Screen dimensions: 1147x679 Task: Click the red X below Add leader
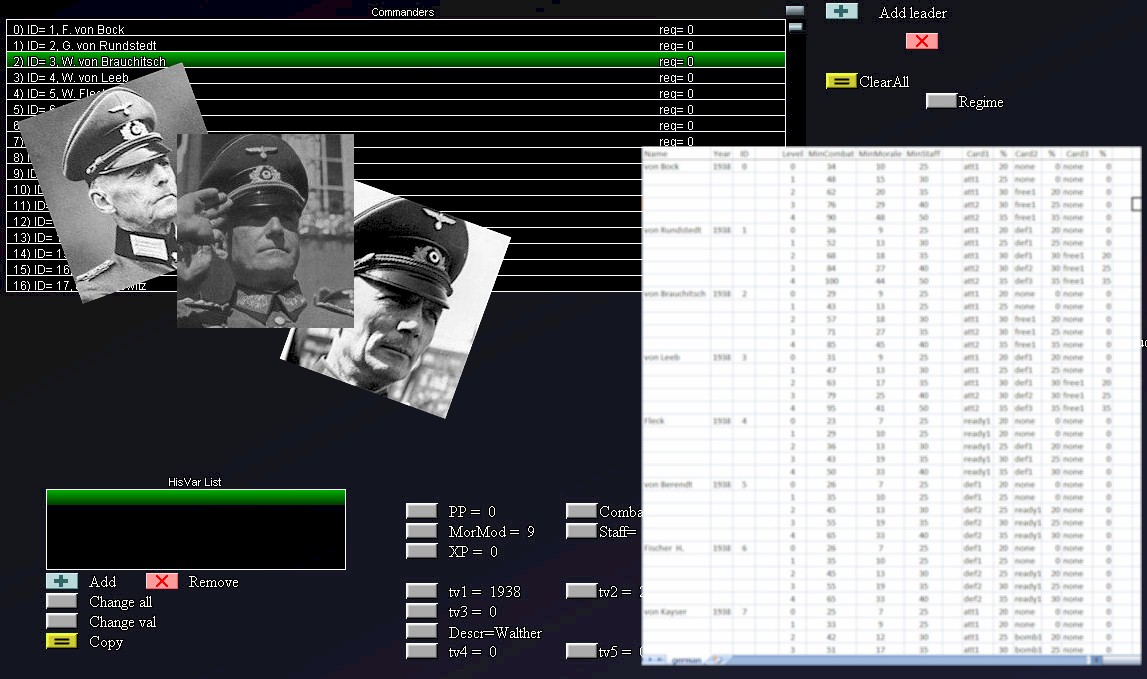(921, 41)
